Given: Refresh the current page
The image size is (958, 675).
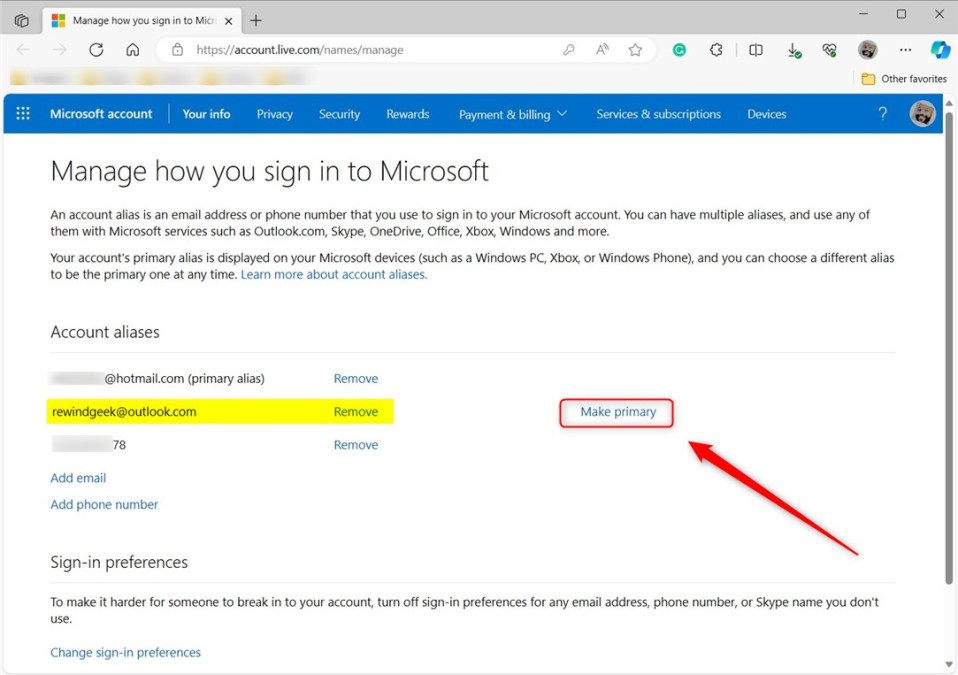Looking at the screenshot, I should point(96,50).
